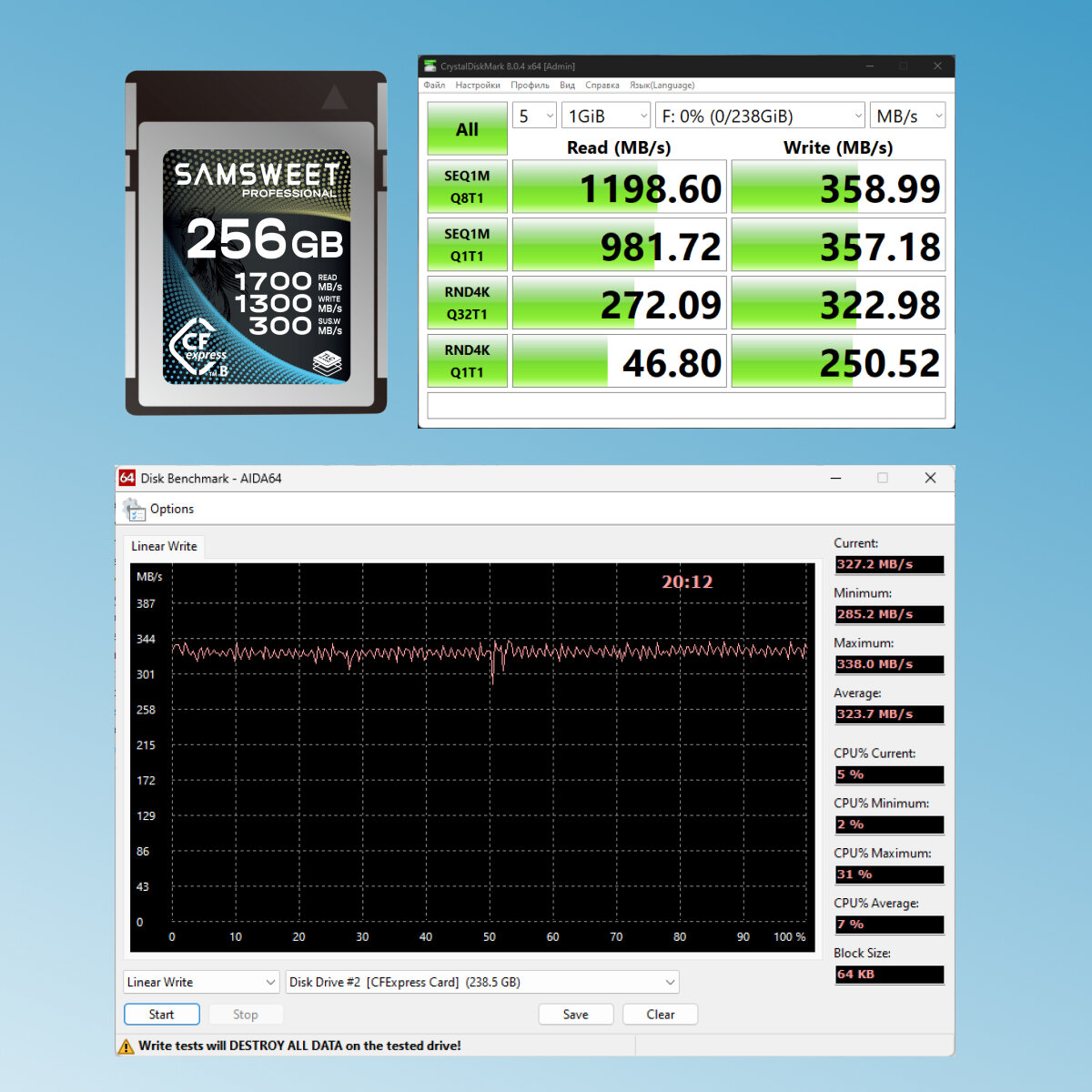Click the 981.72 SEQ1M Q1T1 read result
The width and height of the screenshot is (1092, 1092).
[619, 246]
